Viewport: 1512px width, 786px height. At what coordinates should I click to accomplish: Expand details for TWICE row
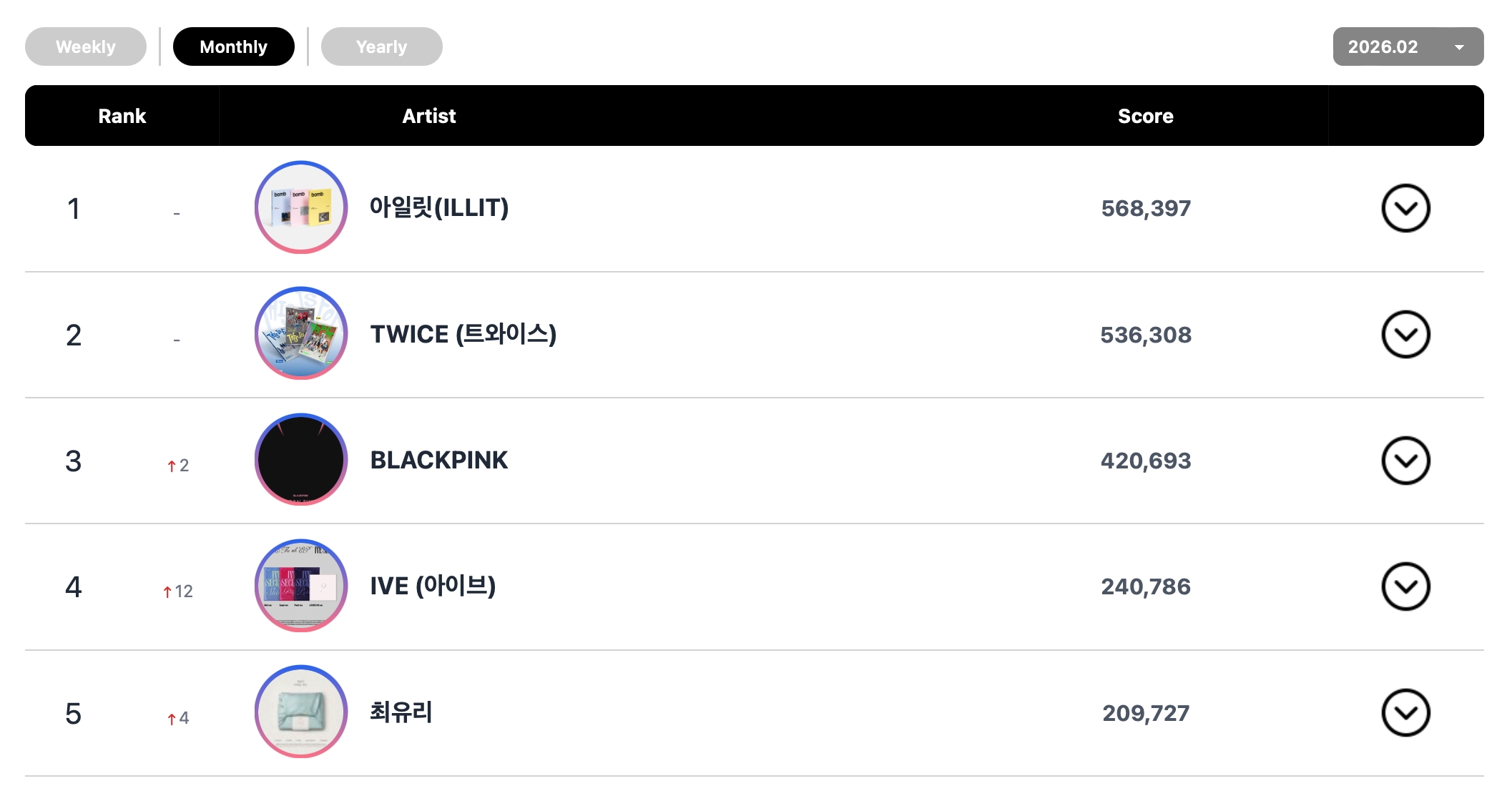click(x=1405, y=334)
